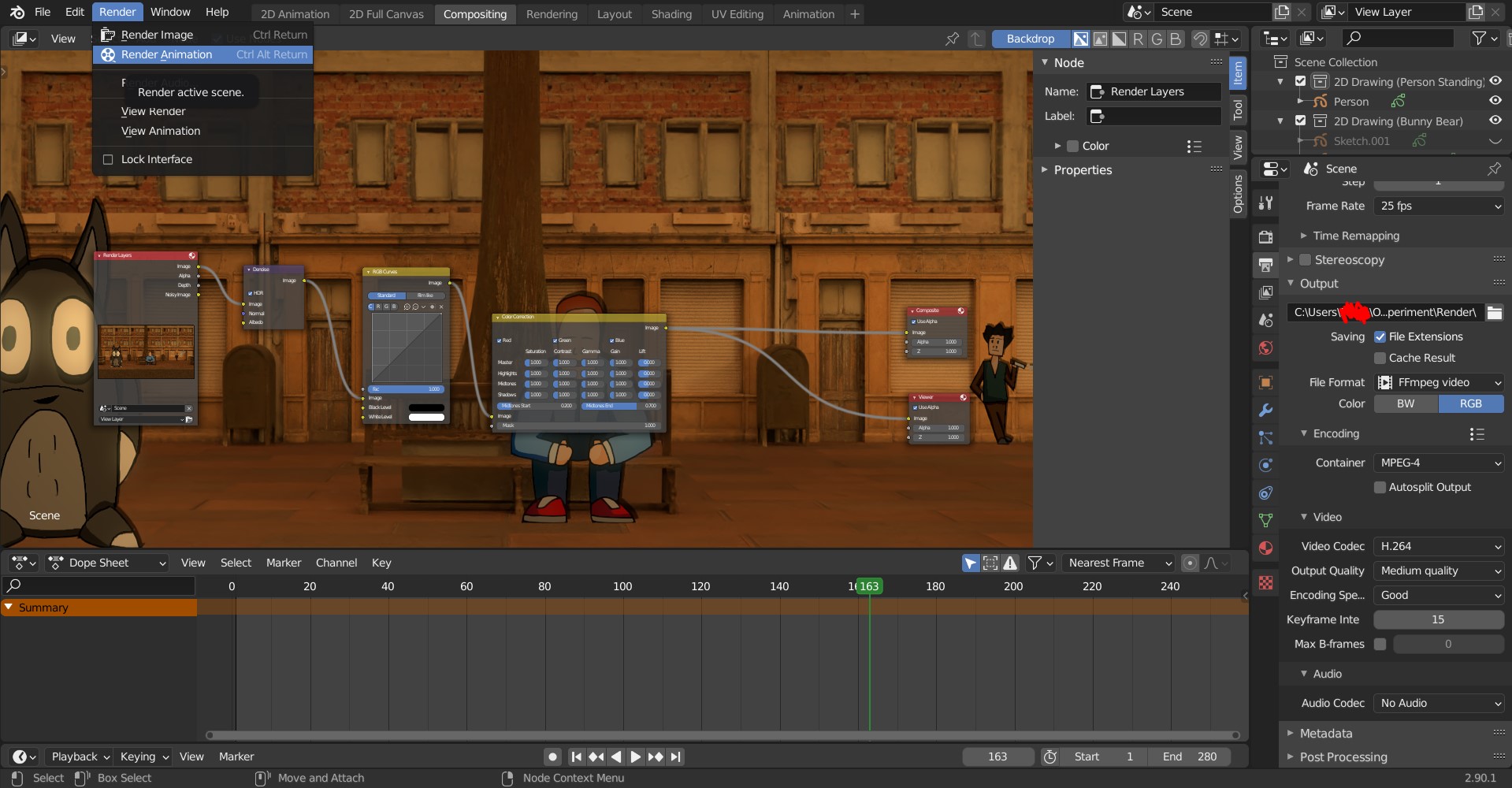
Task: Hide 2D Drawing (Person Standing) collection
Action: point(1495,81)
